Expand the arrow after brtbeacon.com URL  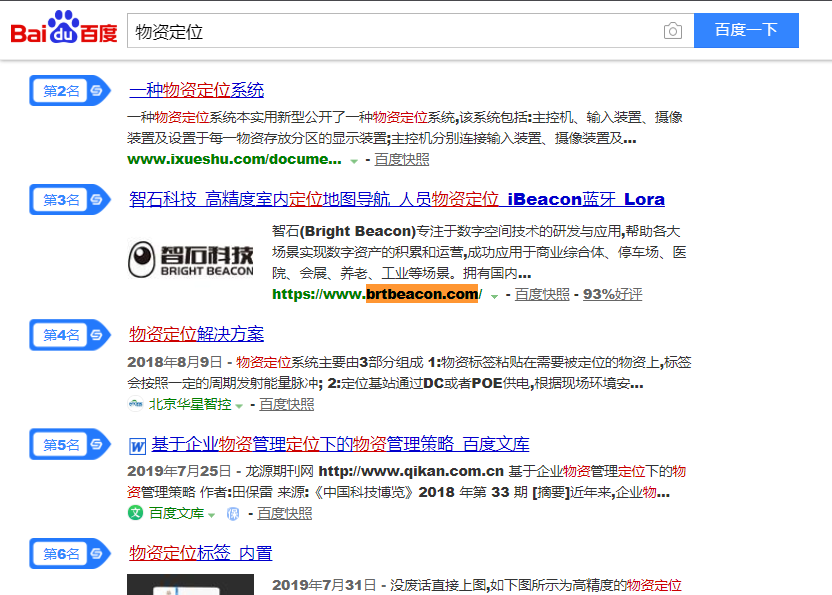494,296
